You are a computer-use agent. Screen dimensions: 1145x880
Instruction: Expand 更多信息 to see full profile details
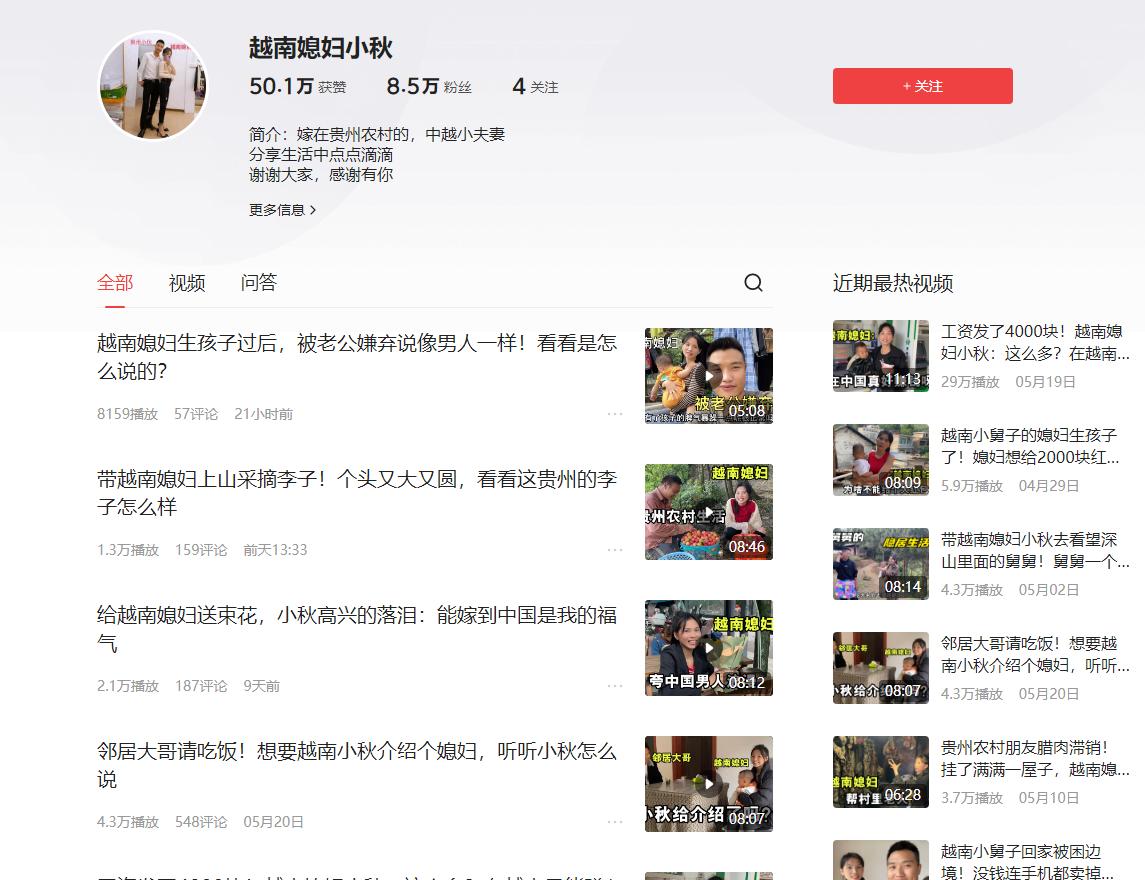tap(280, 209)
